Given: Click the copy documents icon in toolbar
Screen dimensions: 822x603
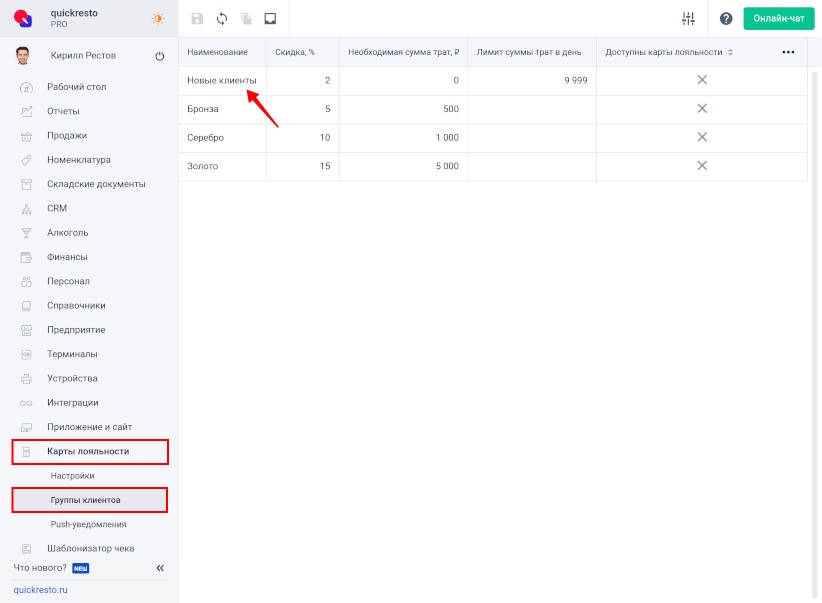Looking at the screenshot, I should coord(246,19).
